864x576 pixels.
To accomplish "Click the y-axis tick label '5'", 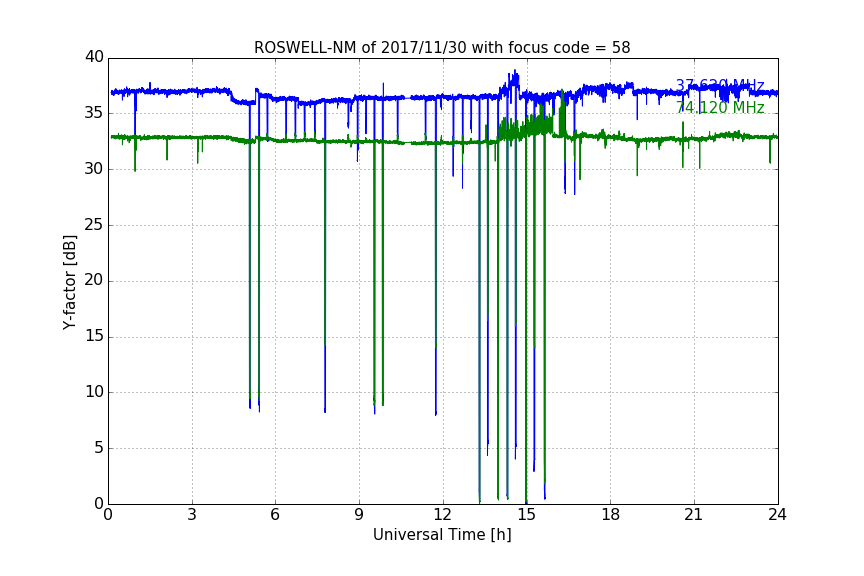I will click(99, 448).
